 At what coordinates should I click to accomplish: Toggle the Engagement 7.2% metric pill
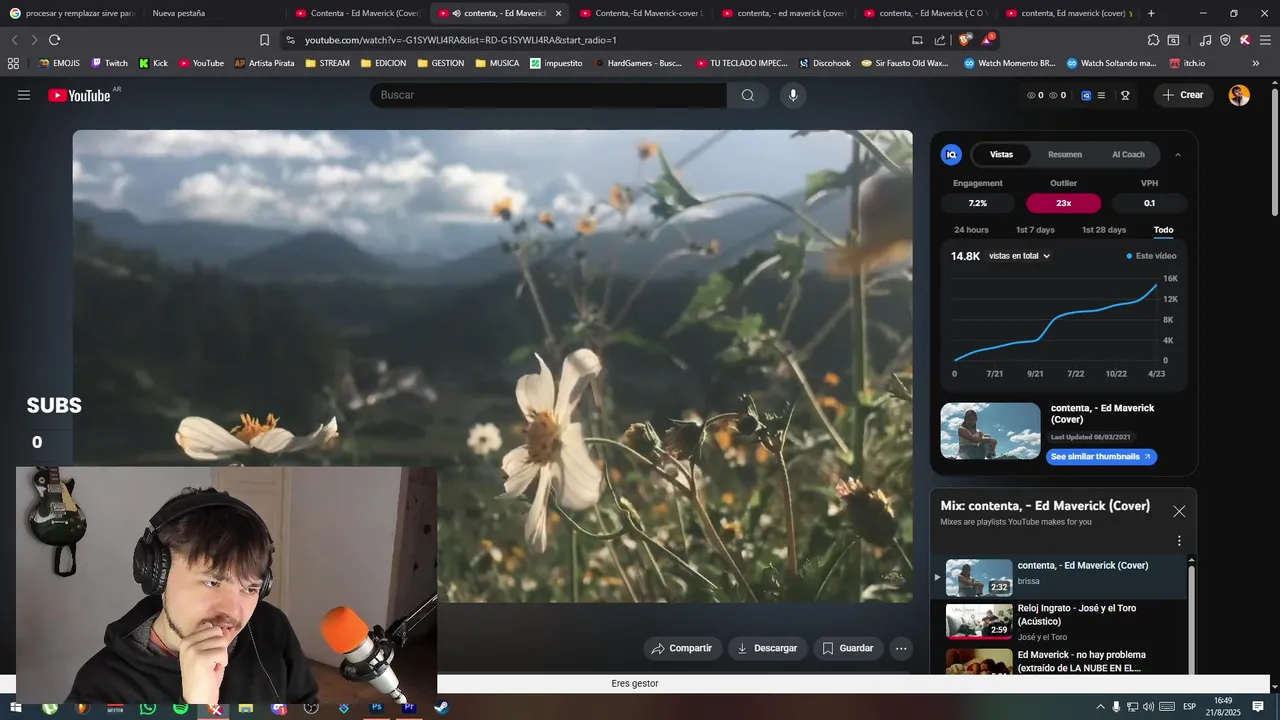tap(978, 203)
